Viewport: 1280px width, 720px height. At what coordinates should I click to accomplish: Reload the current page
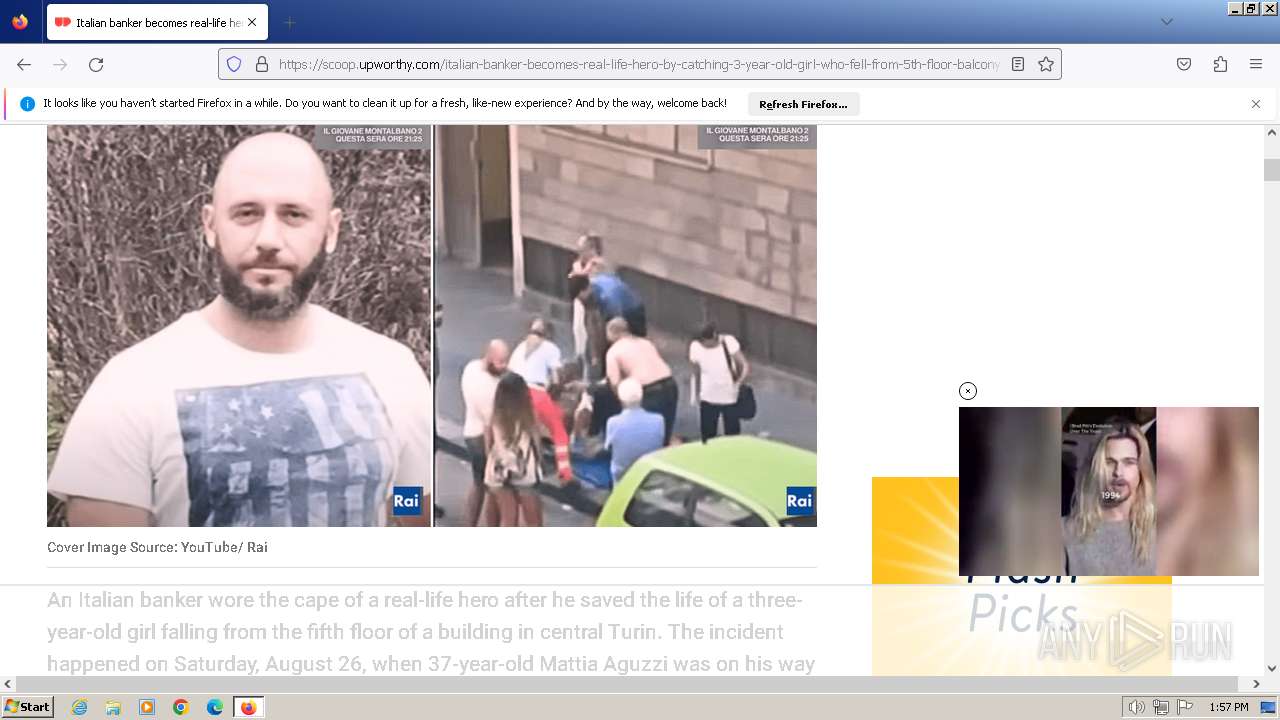pos(96,64)
